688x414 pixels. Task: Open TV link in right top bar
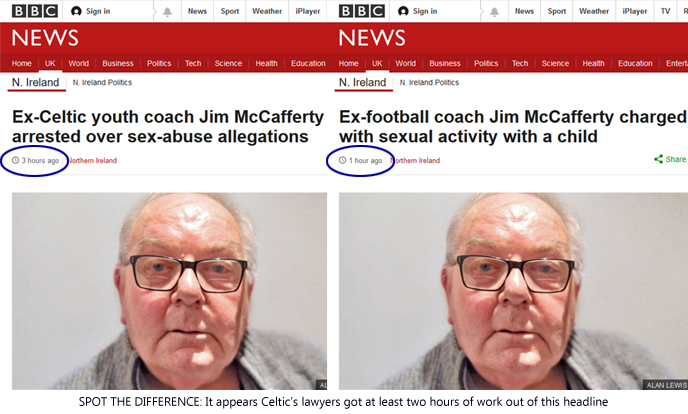[665, 11]
